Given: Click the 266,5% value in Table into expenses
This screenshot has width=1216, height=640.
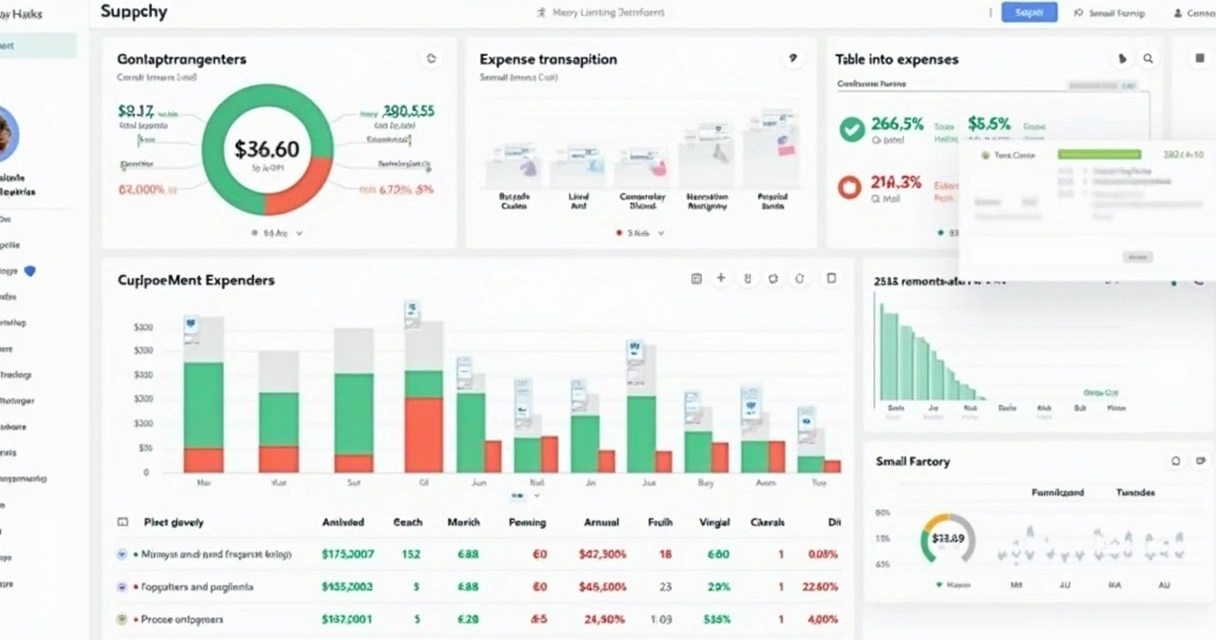Looking at the screenshot, I should [897, 124].
